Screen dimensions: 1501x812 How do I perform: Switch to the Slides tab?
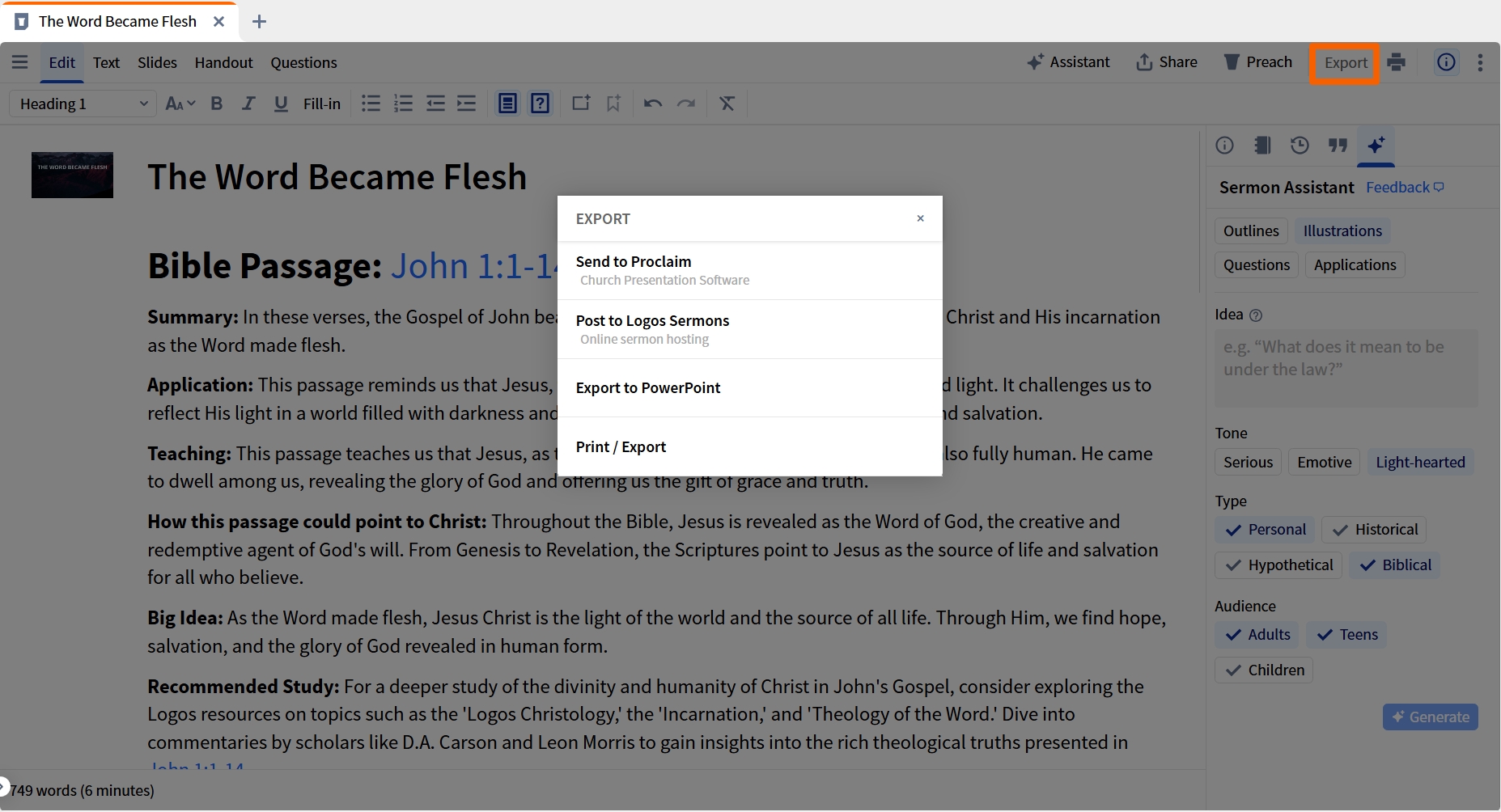click(157, 62)
